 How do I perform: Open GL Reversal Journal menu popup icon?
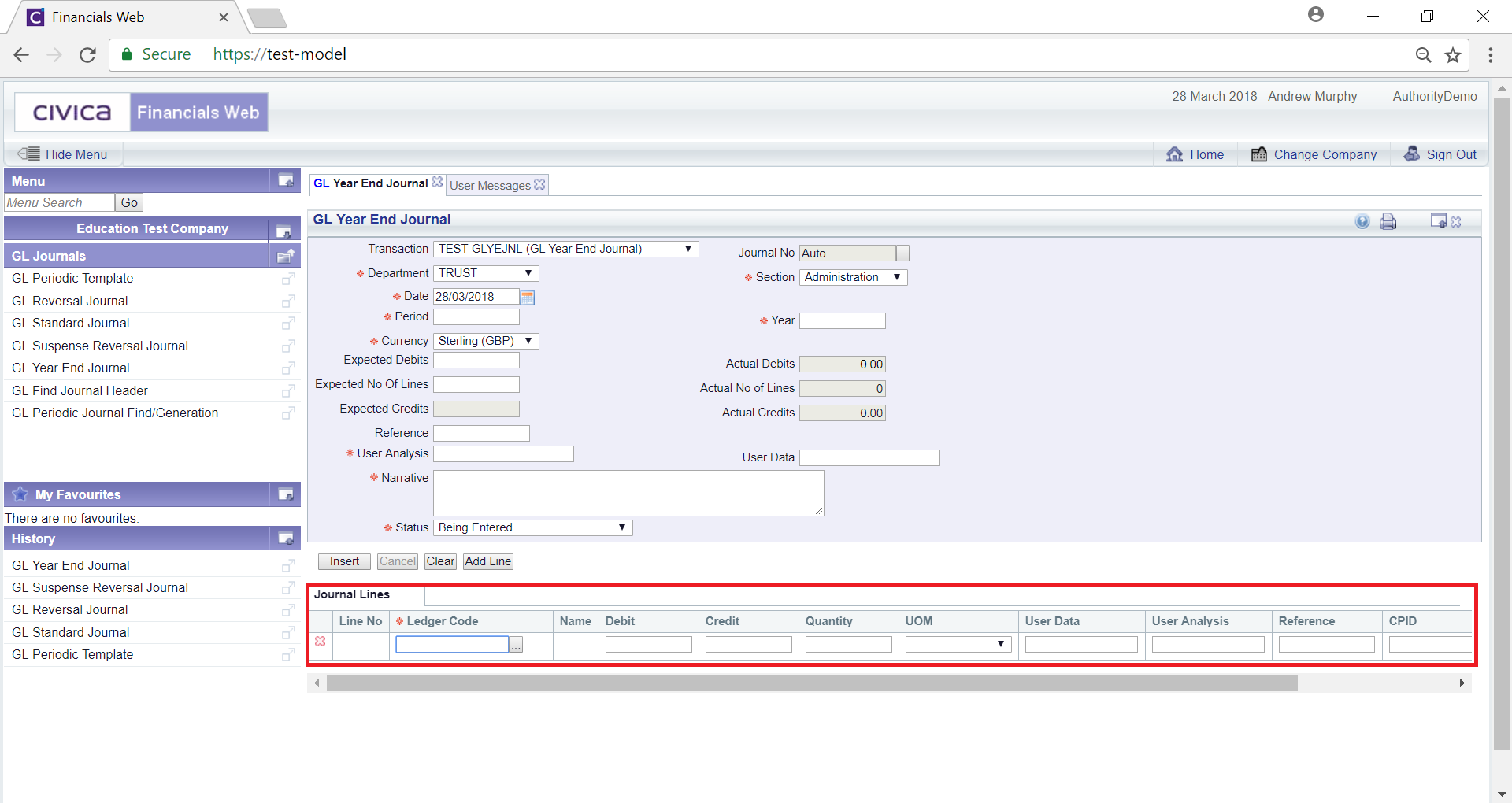click(288, 301)
